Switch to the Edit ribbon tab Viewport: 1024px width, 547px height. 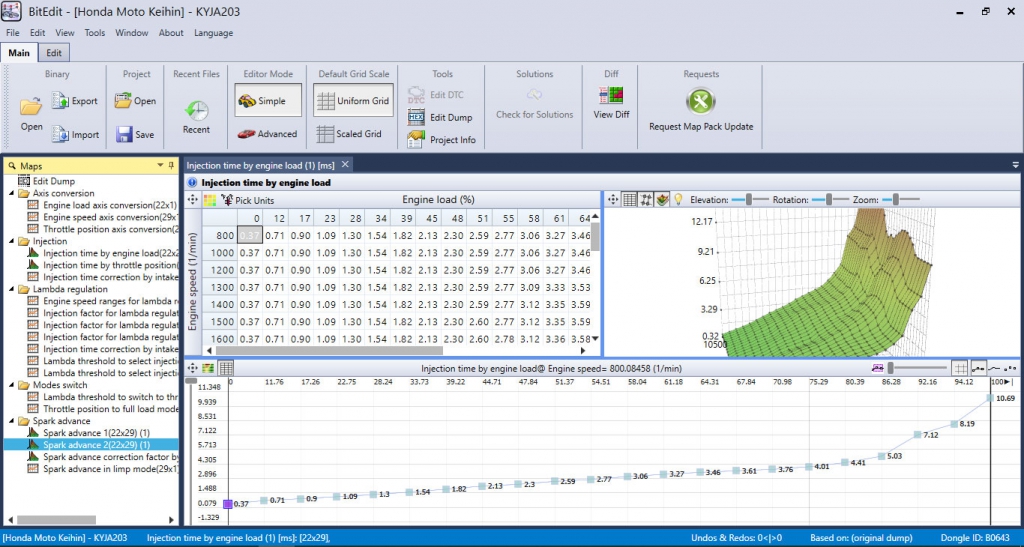pyautogui.click(x=54, y=53)
